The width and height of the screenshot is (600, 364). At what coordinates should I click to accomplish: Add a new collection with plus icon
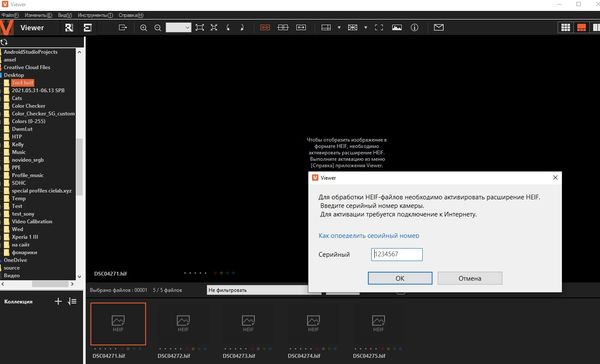58,302
